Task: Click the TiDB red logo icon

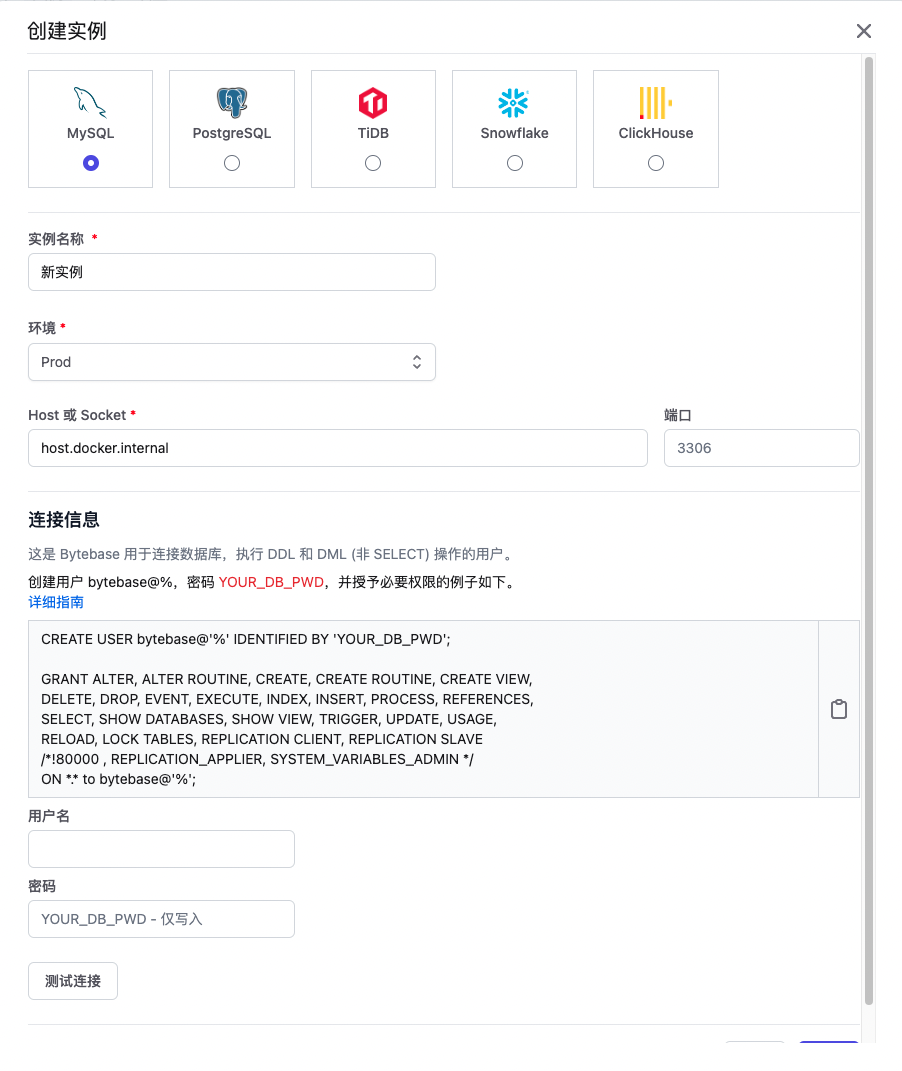Action: pyautogui.click(x=373, y=102)
